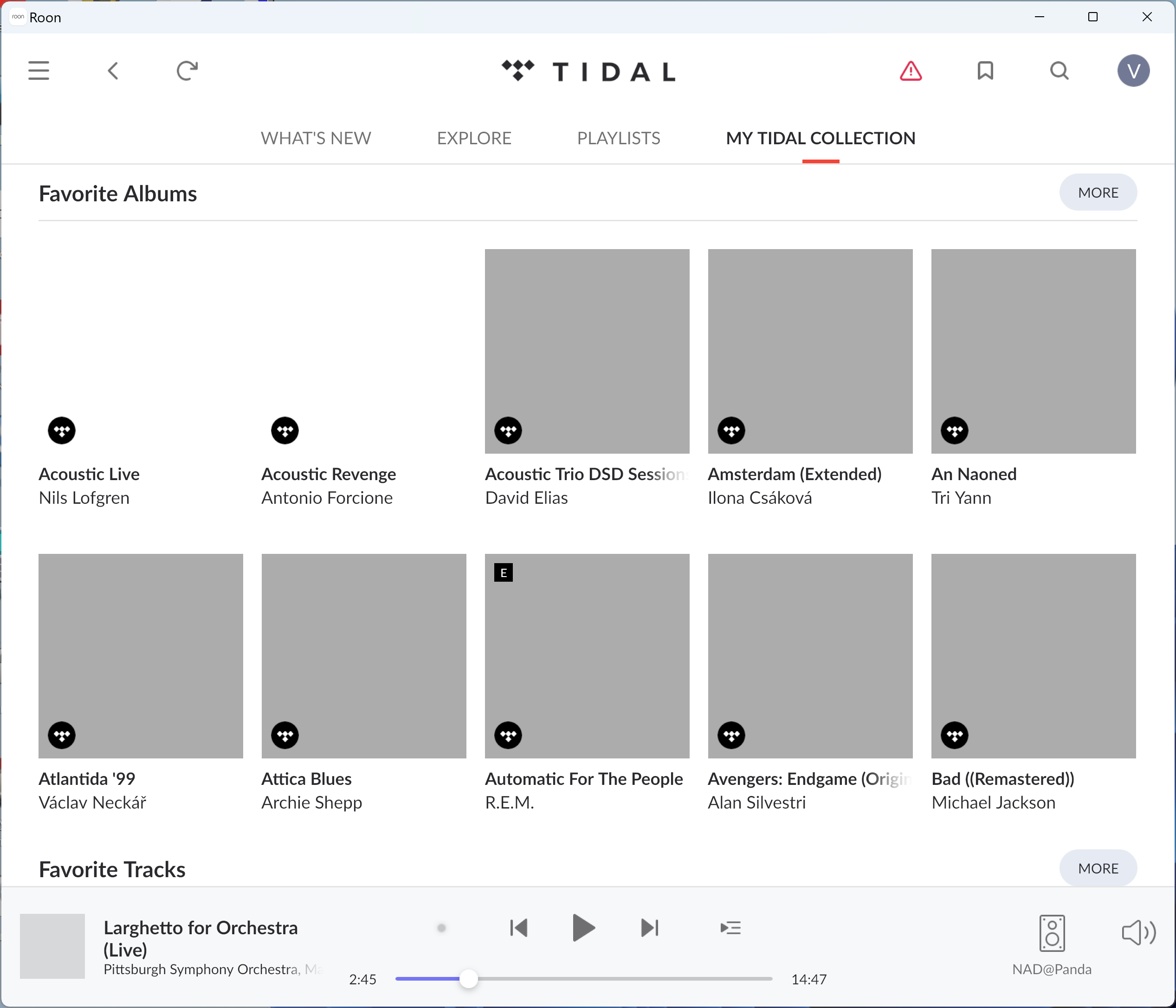This screenshot has height=1008, width=1176.
Task: Open the Avengers: Endgame album cover
Action: [x=810, y=656]
